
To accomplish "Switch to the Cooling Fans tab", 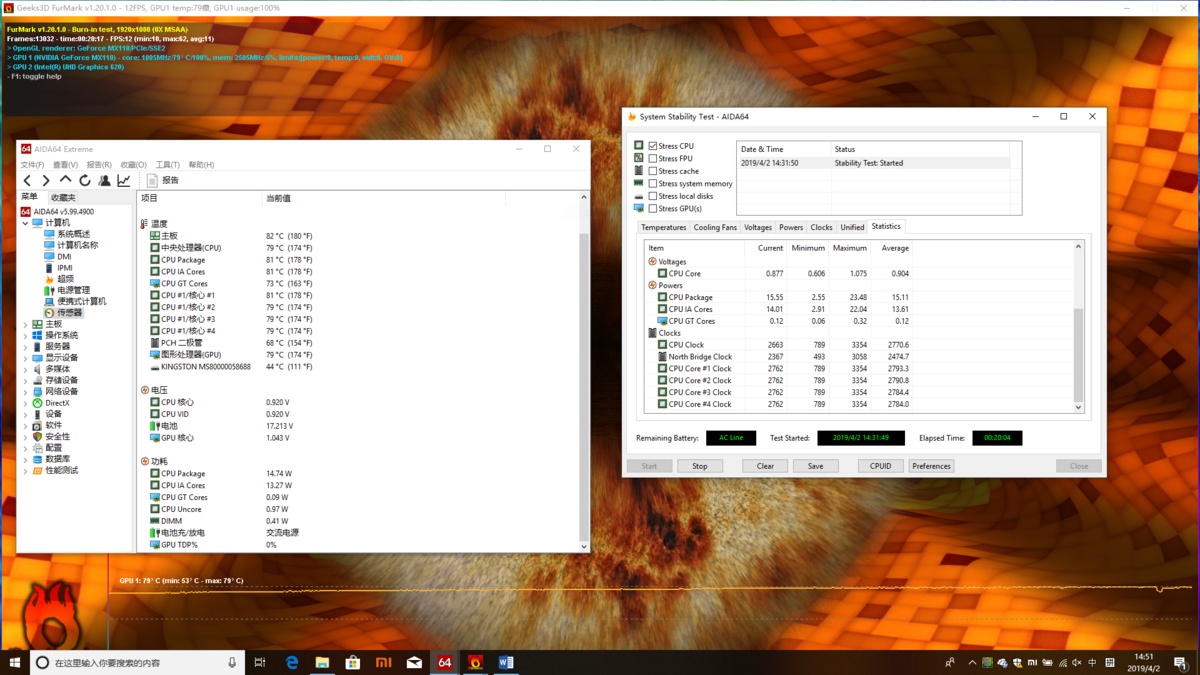I will (715, 227).
